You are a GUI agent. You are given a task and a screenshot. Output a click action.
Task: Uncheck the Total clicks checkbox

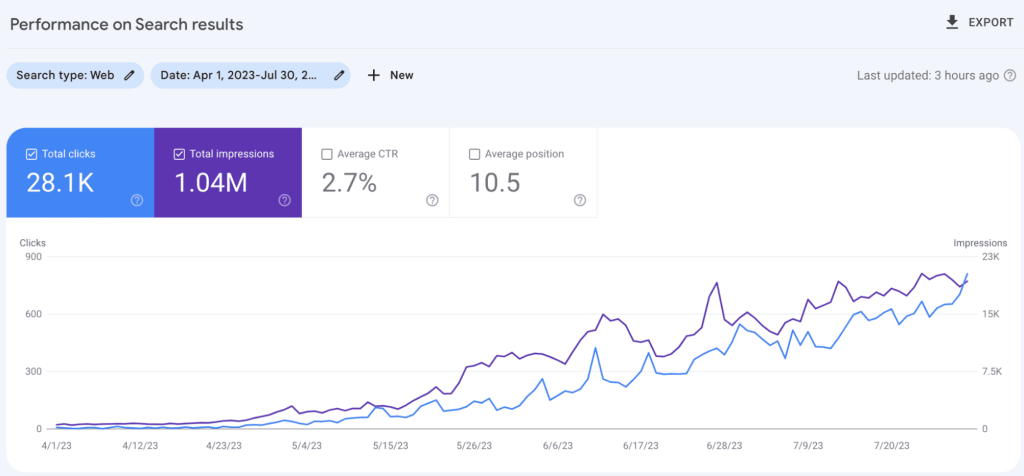coord(32,154)
